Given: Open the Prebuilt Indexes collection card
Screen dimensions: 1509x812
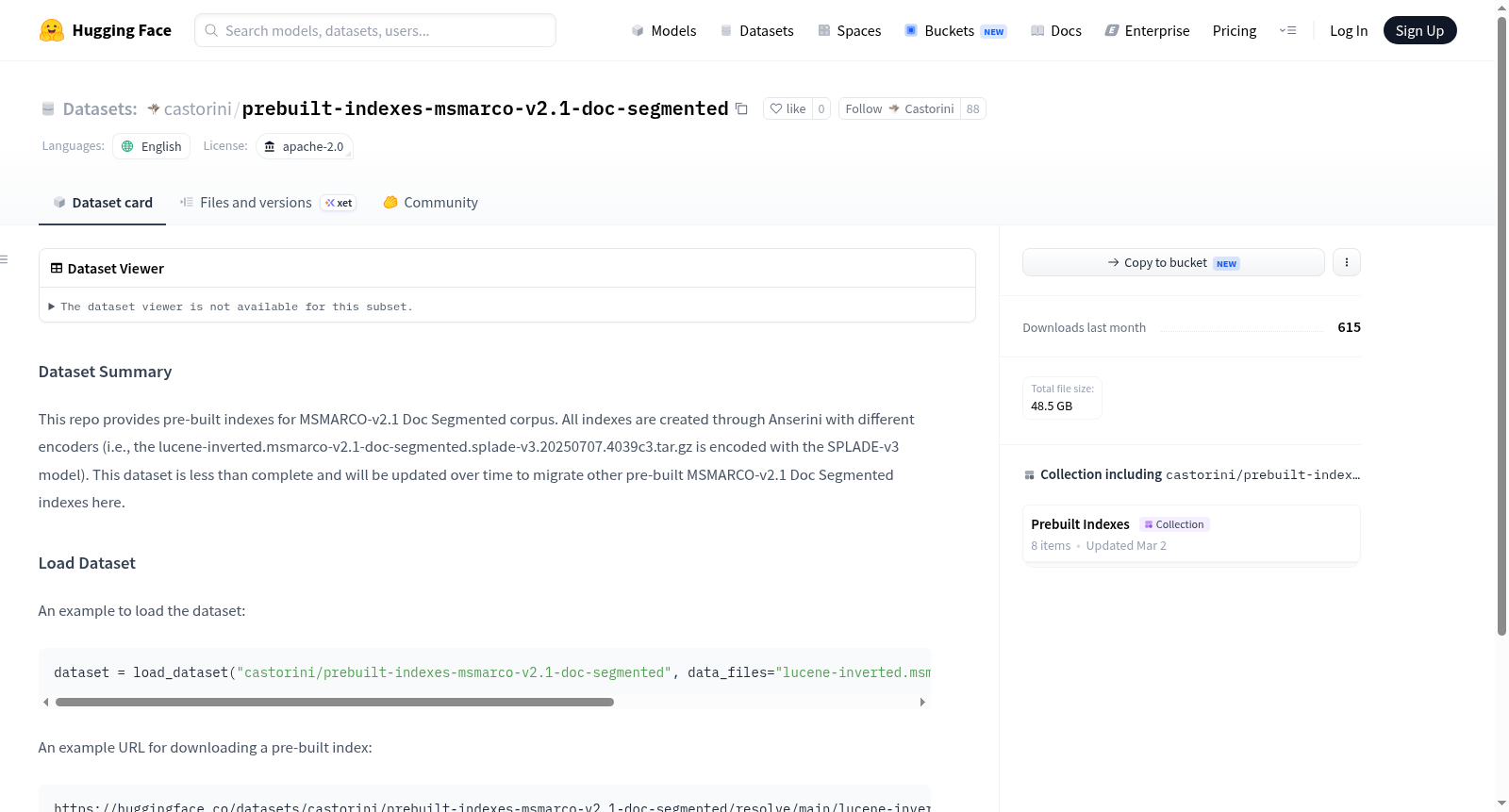Looking at the screenshot, I should 1191,534.
